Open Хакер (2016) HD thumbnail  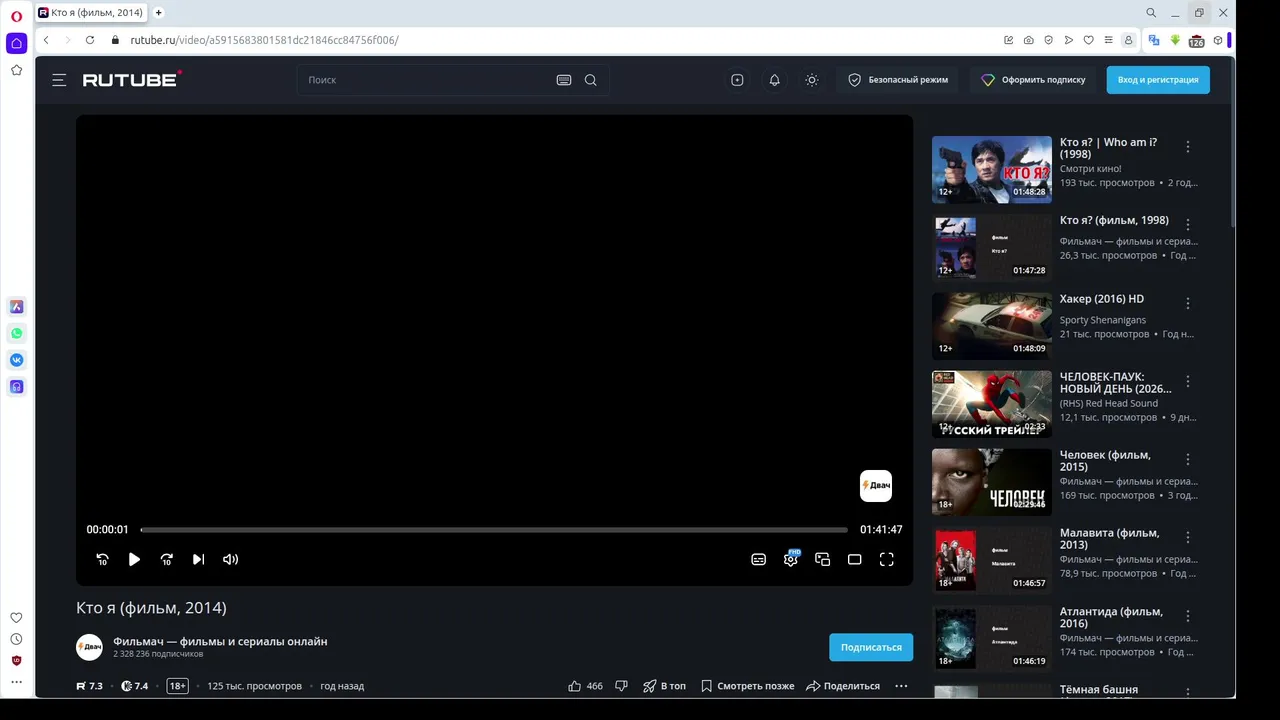pos(992,326)
